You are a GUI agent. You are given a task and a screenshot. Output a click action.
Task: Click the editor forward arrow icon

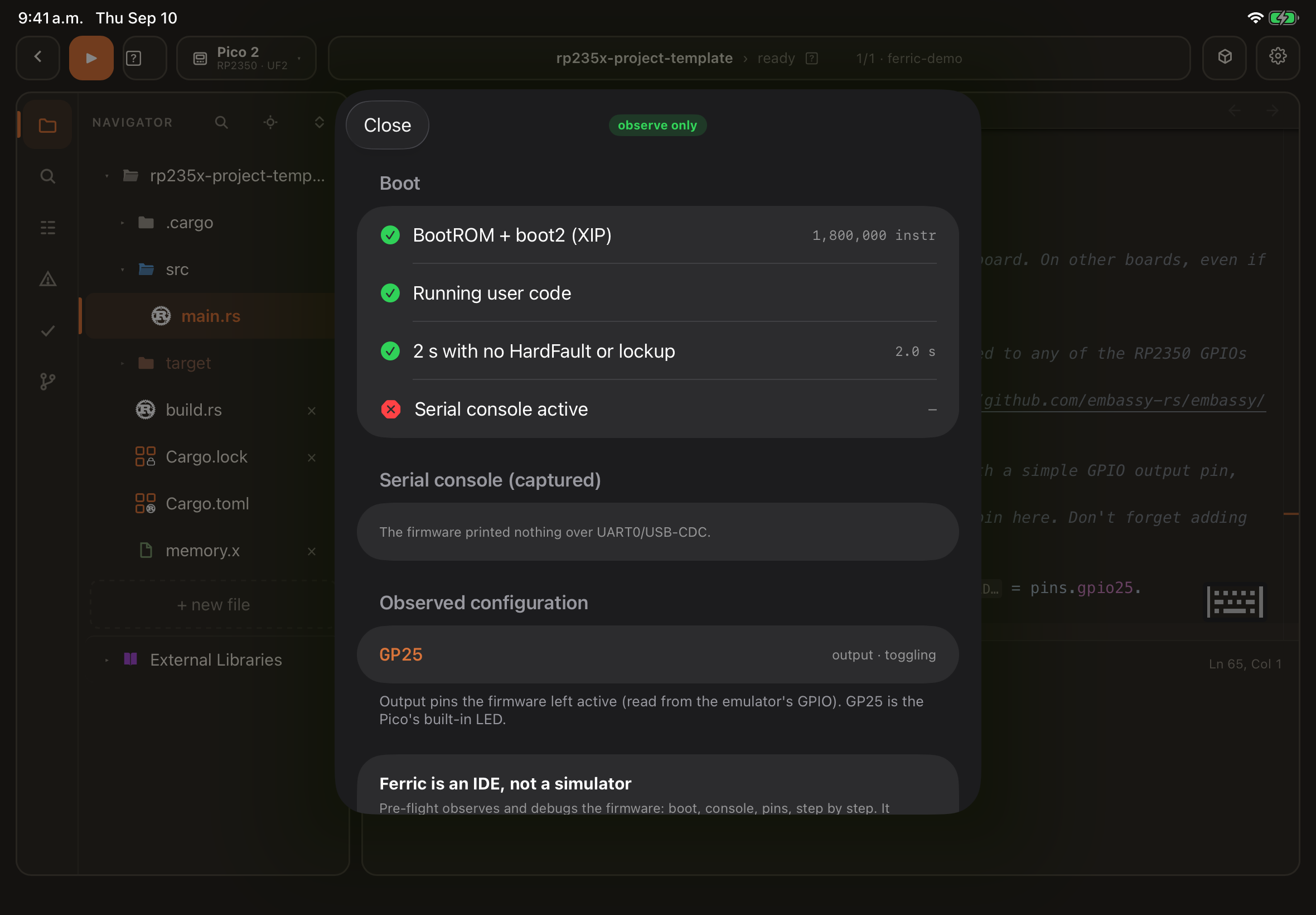coord(1271,110)
